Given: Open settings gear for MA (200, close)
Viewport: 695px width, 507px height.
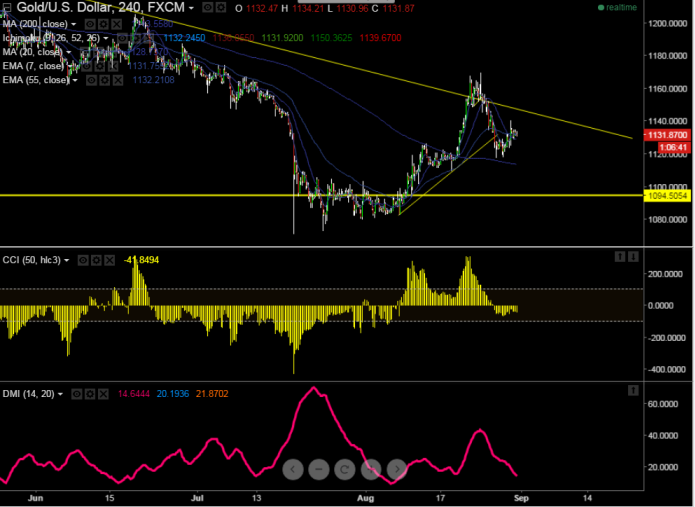Looking at the screenshot, I should pos(103,24).
